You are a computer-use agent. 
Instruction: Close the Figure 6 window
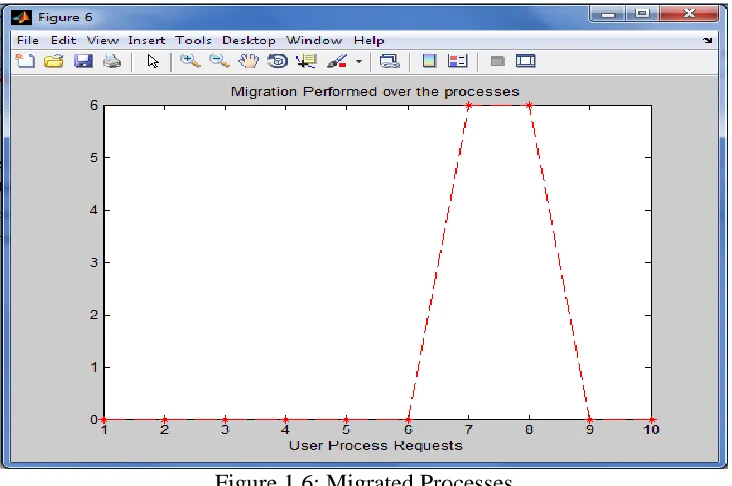coord(689,14)
